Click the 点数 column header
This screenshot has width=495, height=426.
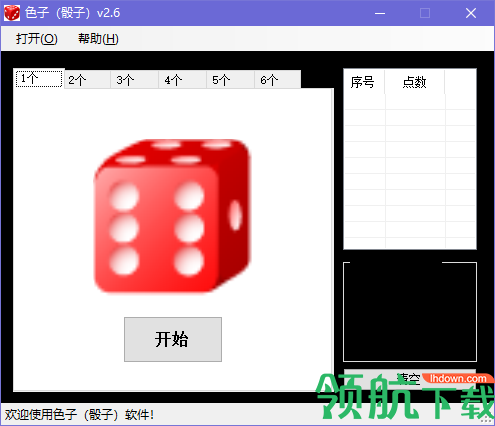point(415,82)
